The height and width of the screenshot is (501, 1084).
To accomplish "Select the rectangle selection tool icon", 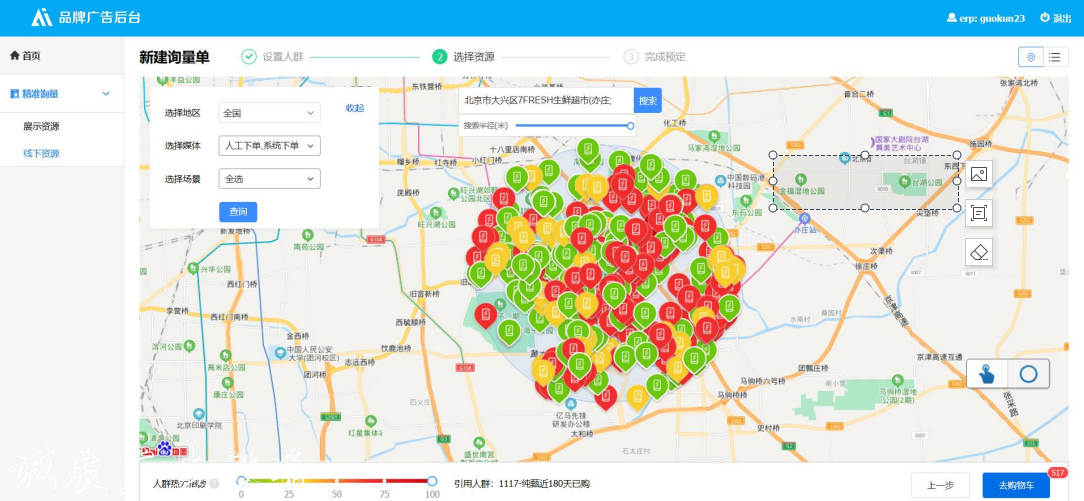I will tap(979, 213).
